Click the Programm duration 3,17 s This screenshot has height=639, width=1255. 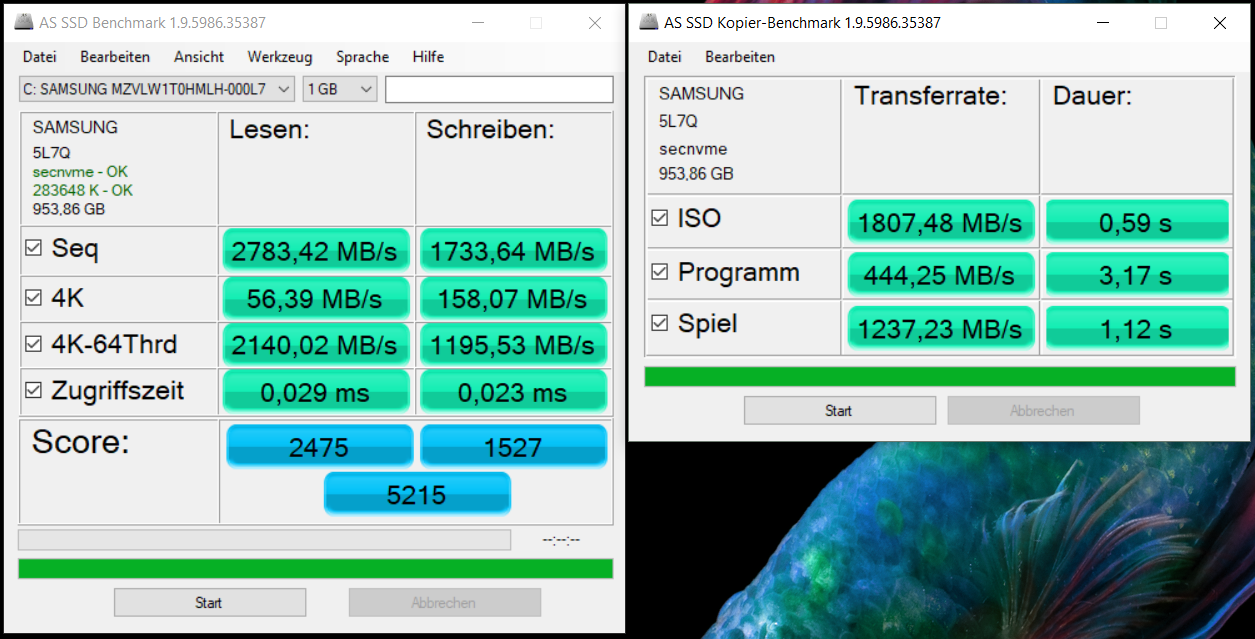pyautogui.click(x=1137, y=275)
